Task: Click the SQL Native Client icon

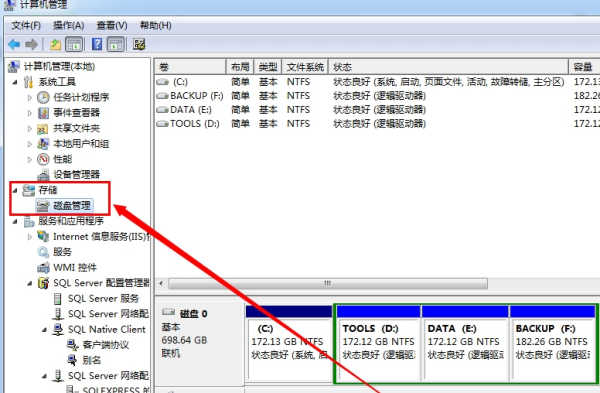Action: tap(58, 329)
